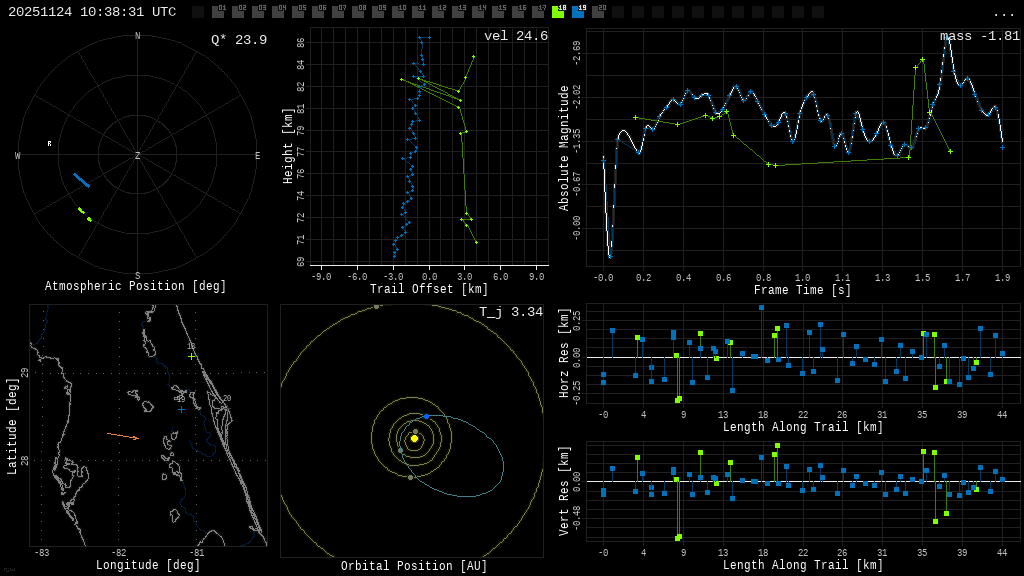Click the station 15 indicator box
This screenshot has width=1024, height=576.
tap(498, 12)
